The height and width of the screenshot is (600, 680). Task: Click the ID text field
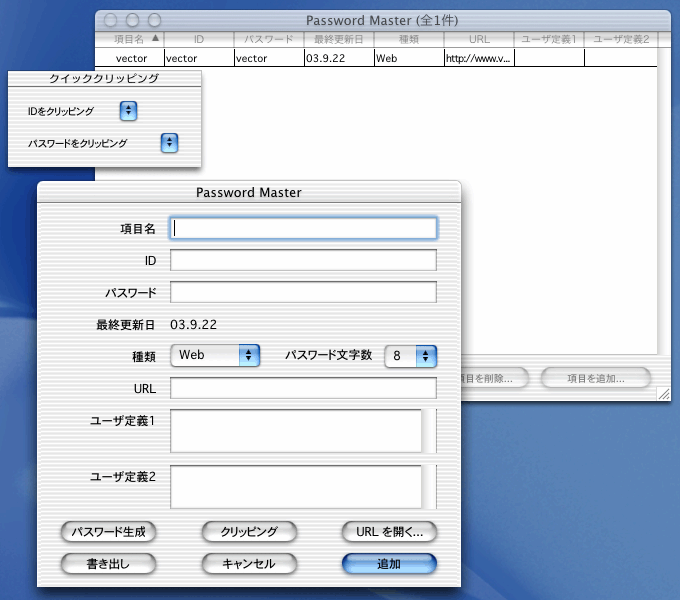(x=303, y=261)
